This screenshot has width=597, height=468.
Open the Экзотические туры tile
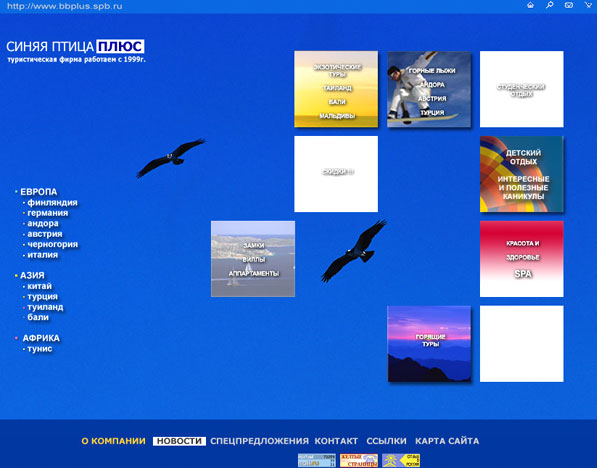336,89
